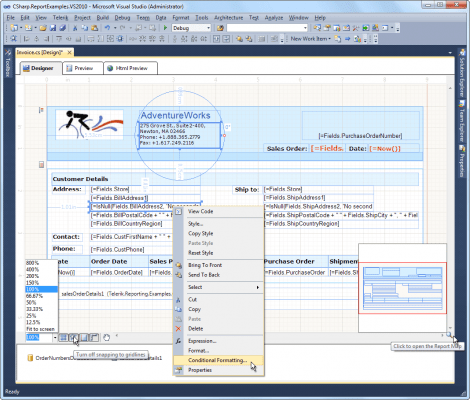Turn off snapping to gridlines

click(x=74, y=337)
